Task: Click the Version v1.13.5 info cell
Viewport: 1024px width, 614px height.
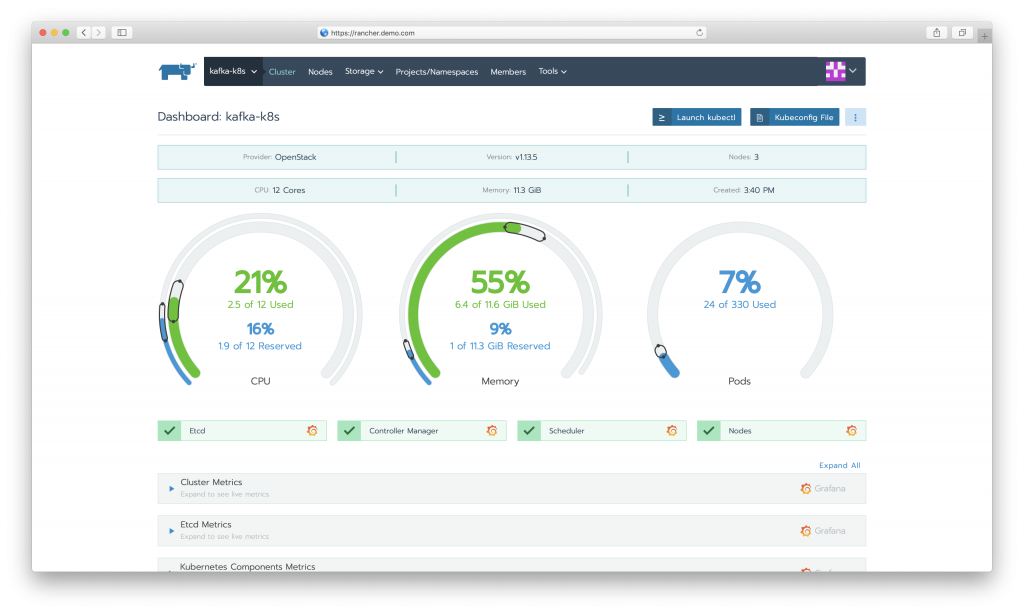Action: [512, 157]
